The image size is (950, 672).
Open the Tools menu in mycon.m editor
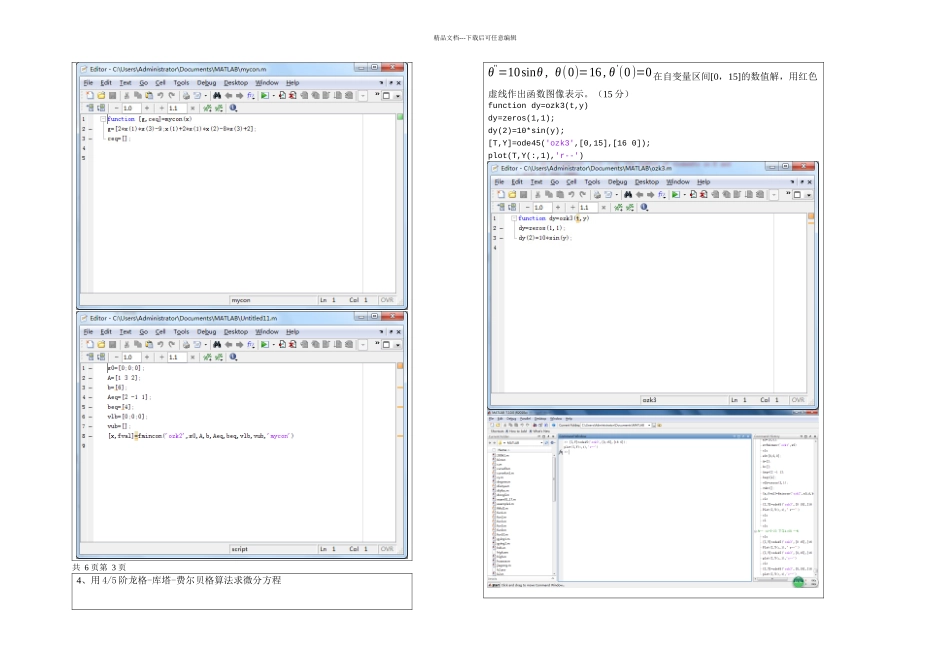(x=181, y=83)
